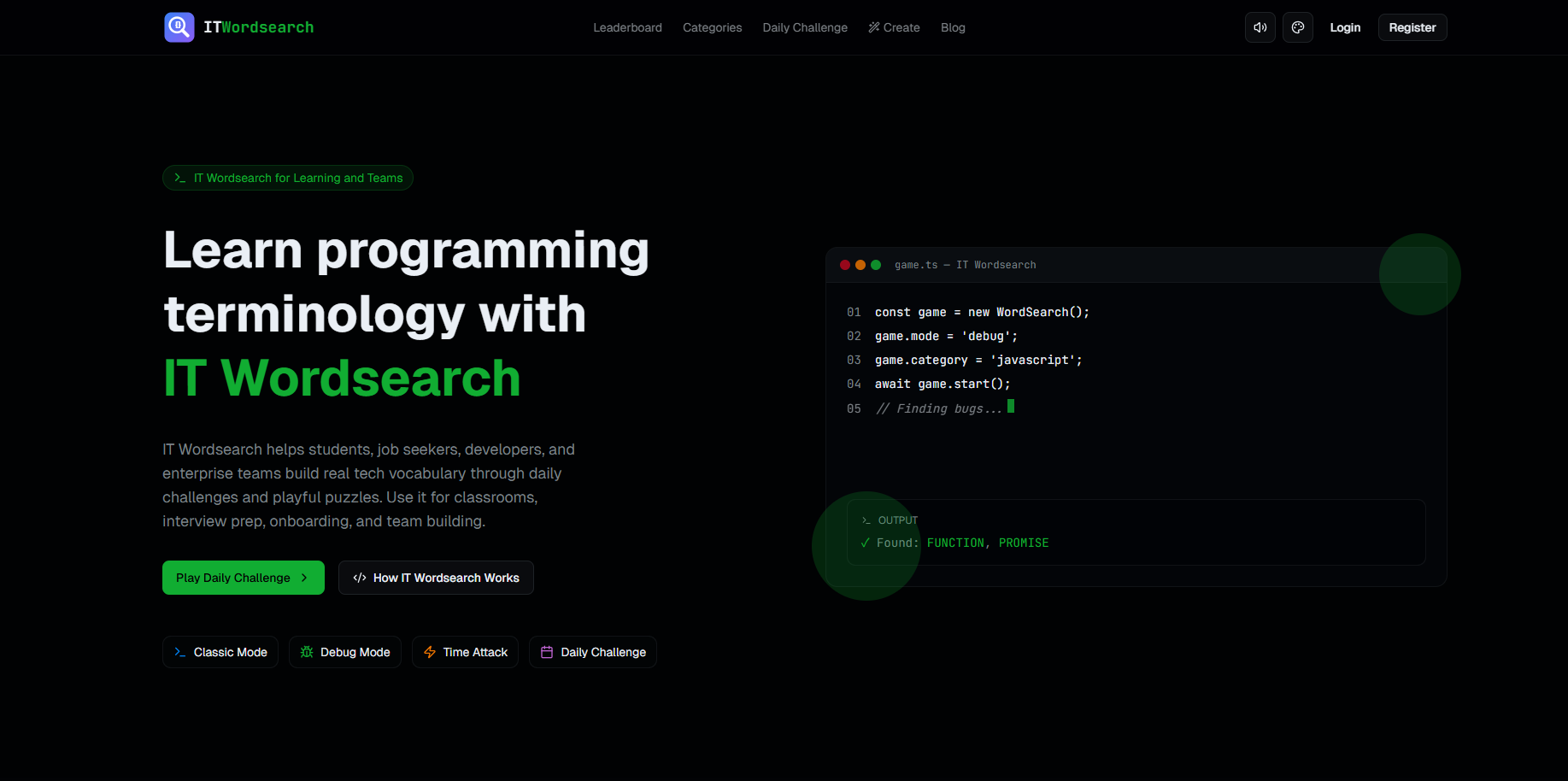Click the IT Wordsearch magnifier logo icon
Screen dimensions: 1568x781
(x=179, y=26)
